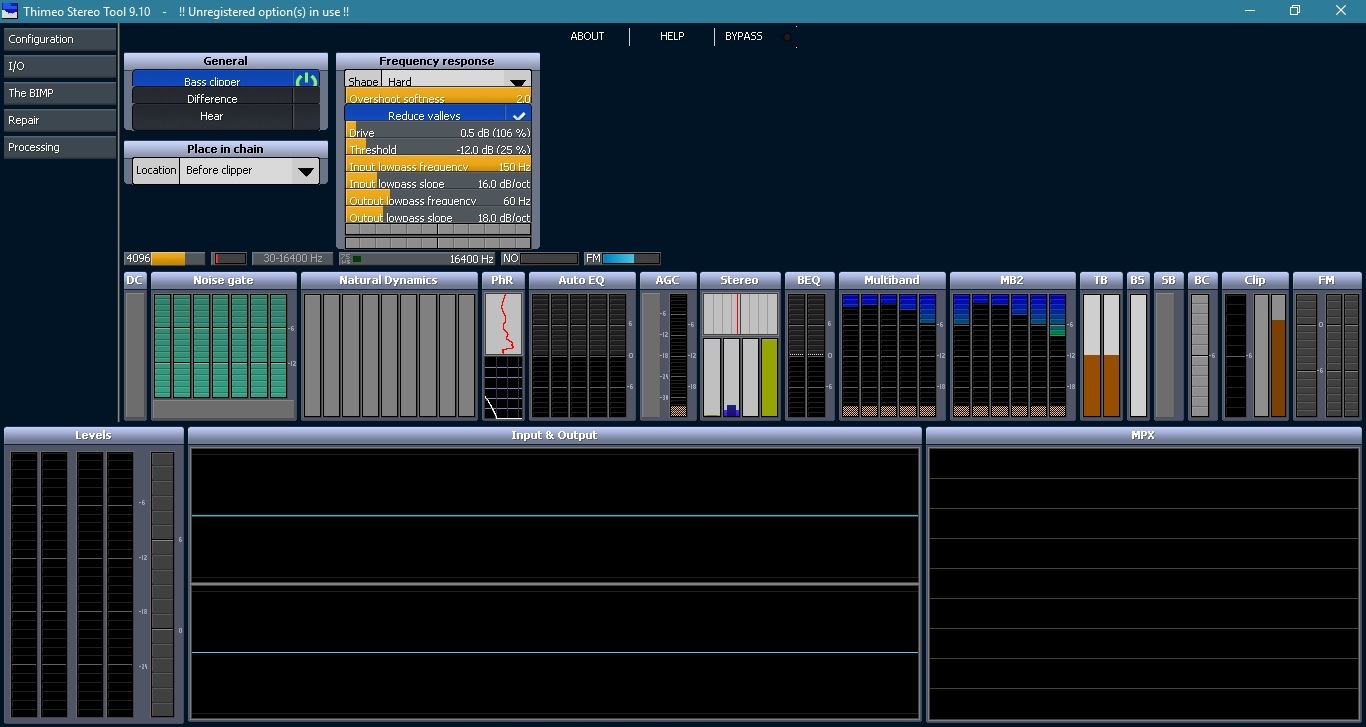Click the 4096 latency status bar
1366x727 pixels.
pos(164,258)
